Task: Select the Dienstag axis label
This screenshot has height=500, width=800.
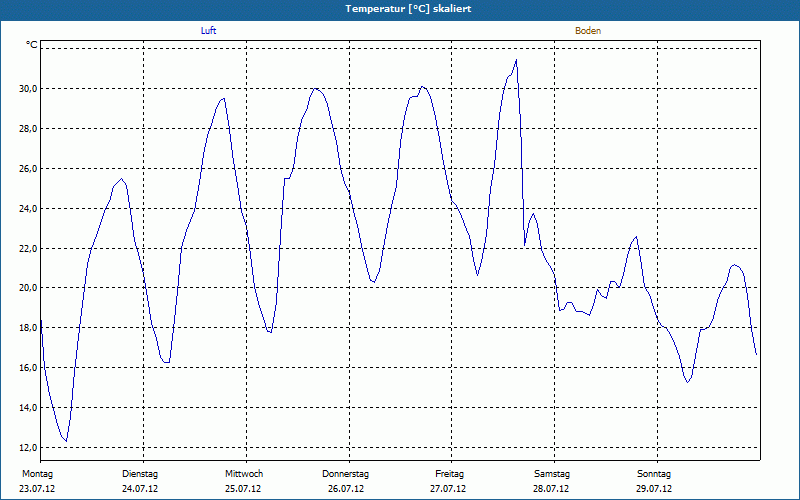Action: click(x=140, y=474)
